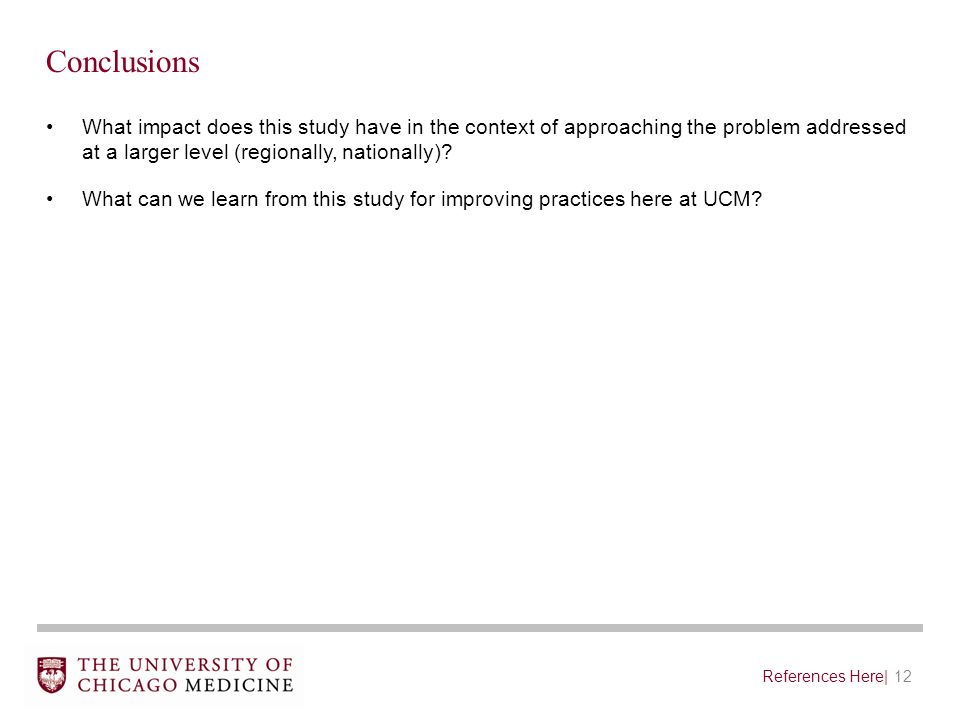Image resolution: width=960 pixels, height=720 pixels.
Task: Click slide number 12 in footer
Action: [x=903, y=676]
